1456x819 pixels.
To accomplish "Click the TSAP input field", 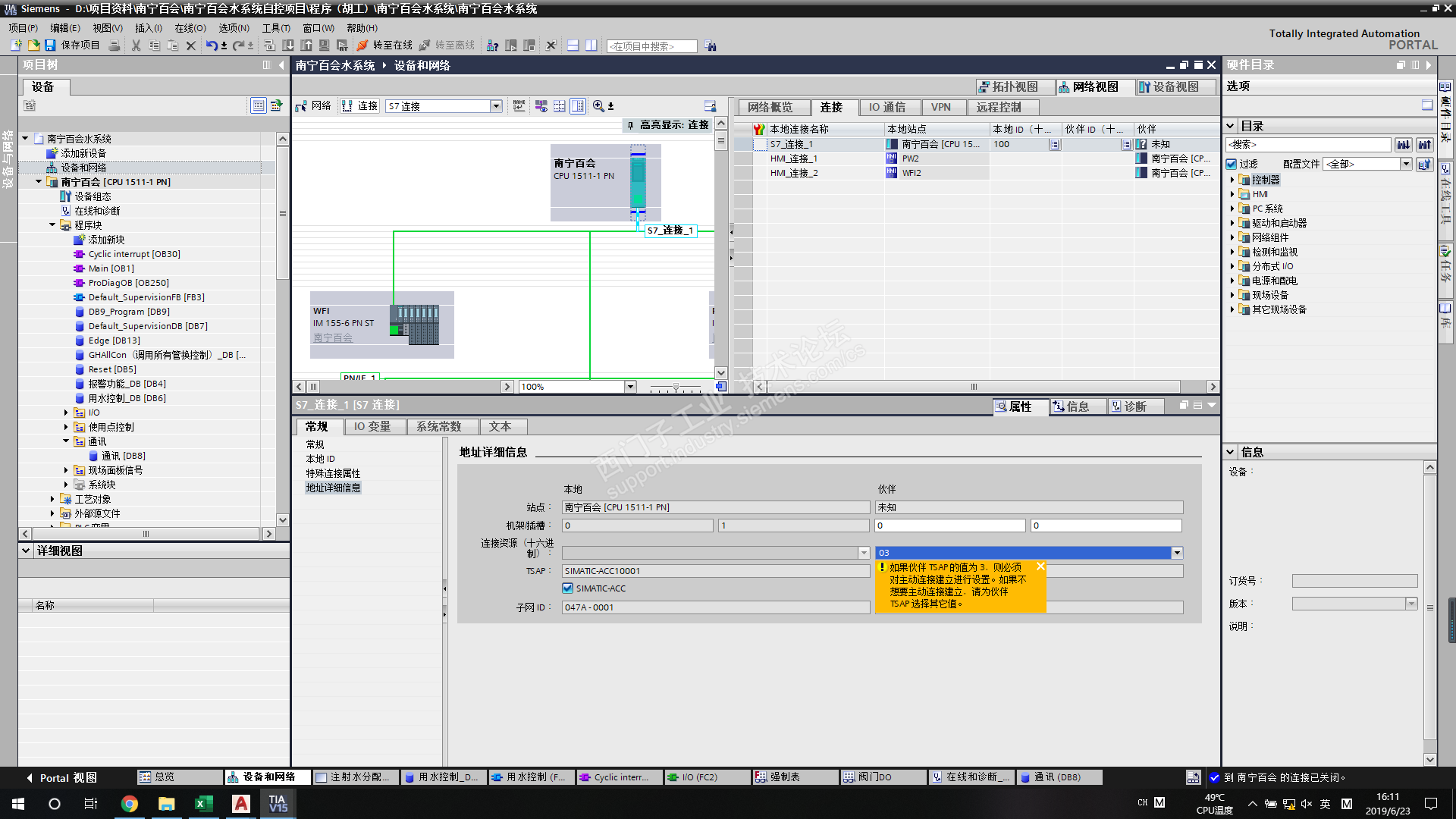I will pos(714,571).
